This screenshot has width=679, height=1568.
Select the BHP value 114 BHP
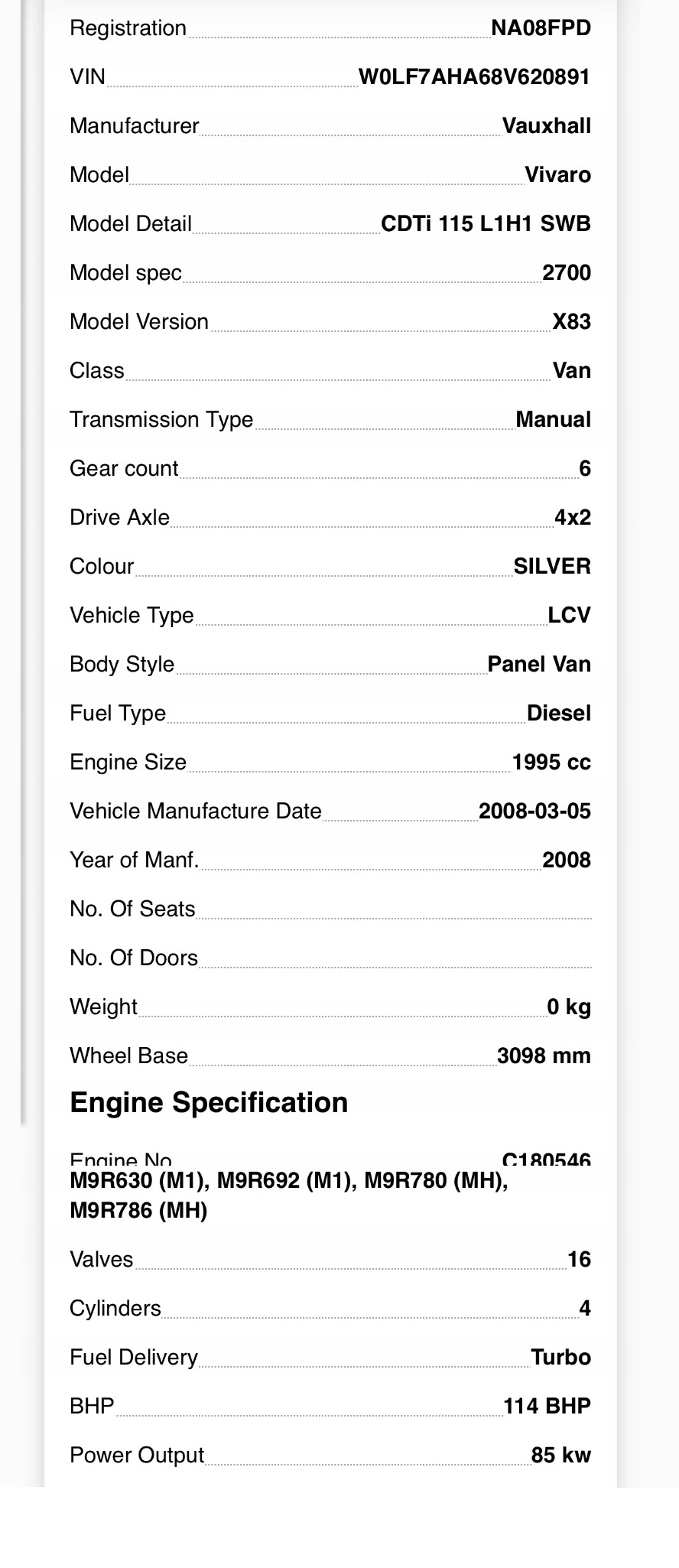tap(547, 1407)
